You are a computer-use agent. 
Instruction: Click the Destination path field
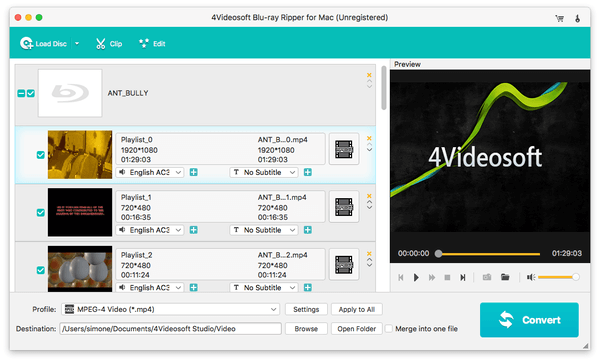[170, 329]
